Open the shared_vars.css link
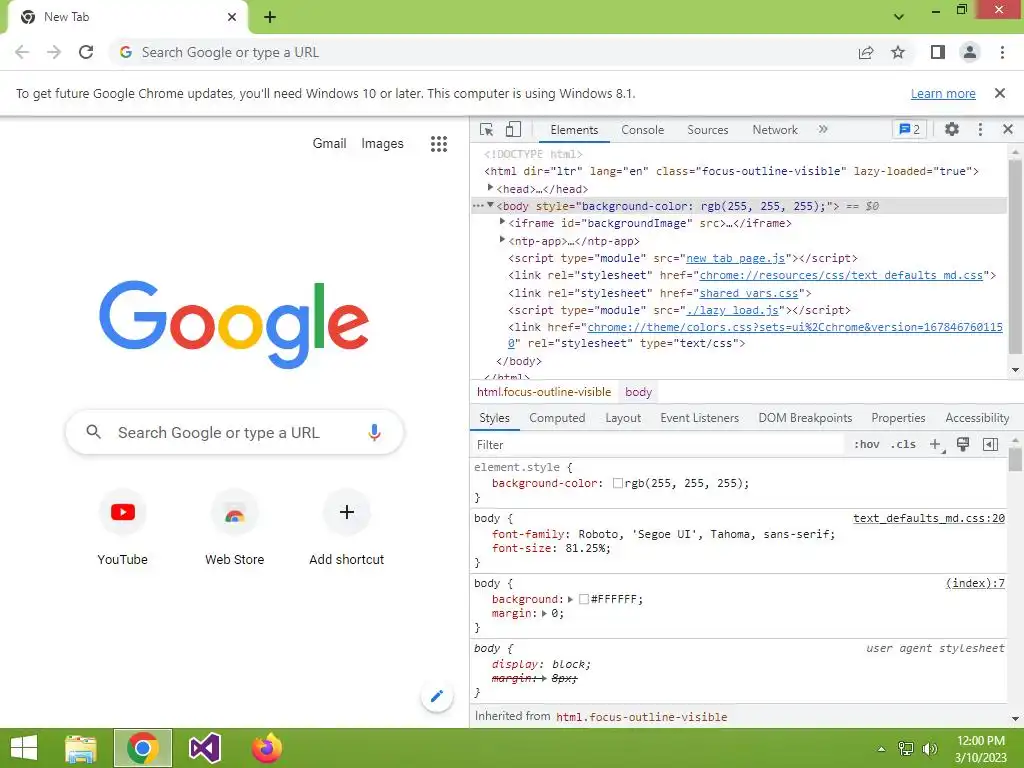The height and width of the screenshot is (768, 1024). click(749, 293)
